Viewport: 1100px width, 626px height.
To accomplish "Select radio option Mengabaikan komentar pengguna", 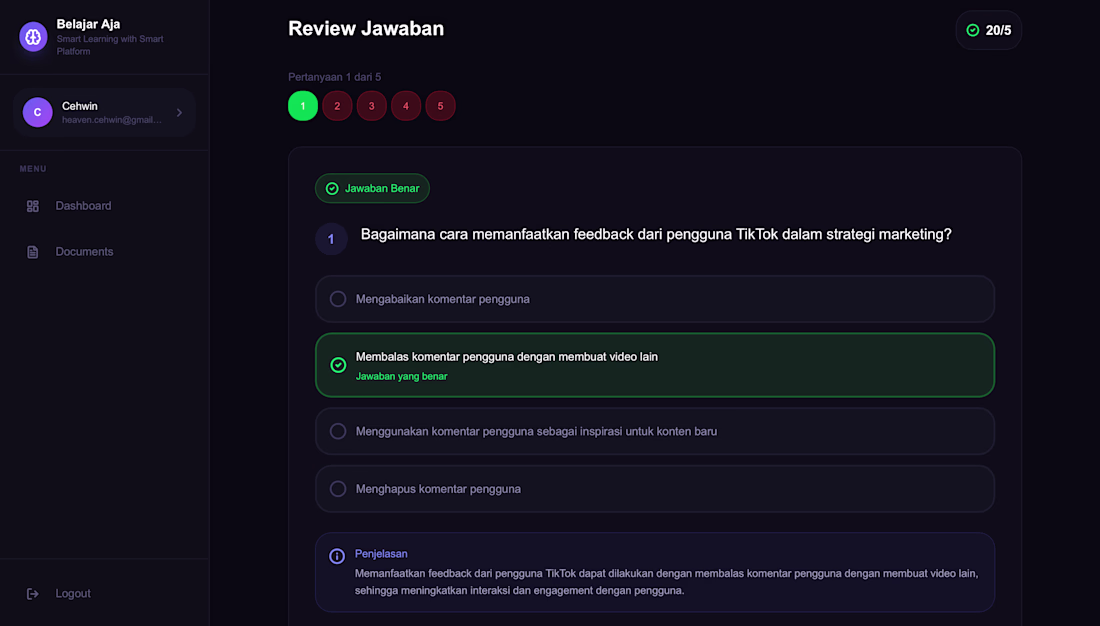I will pyautogui.click(x=338, y=299).
